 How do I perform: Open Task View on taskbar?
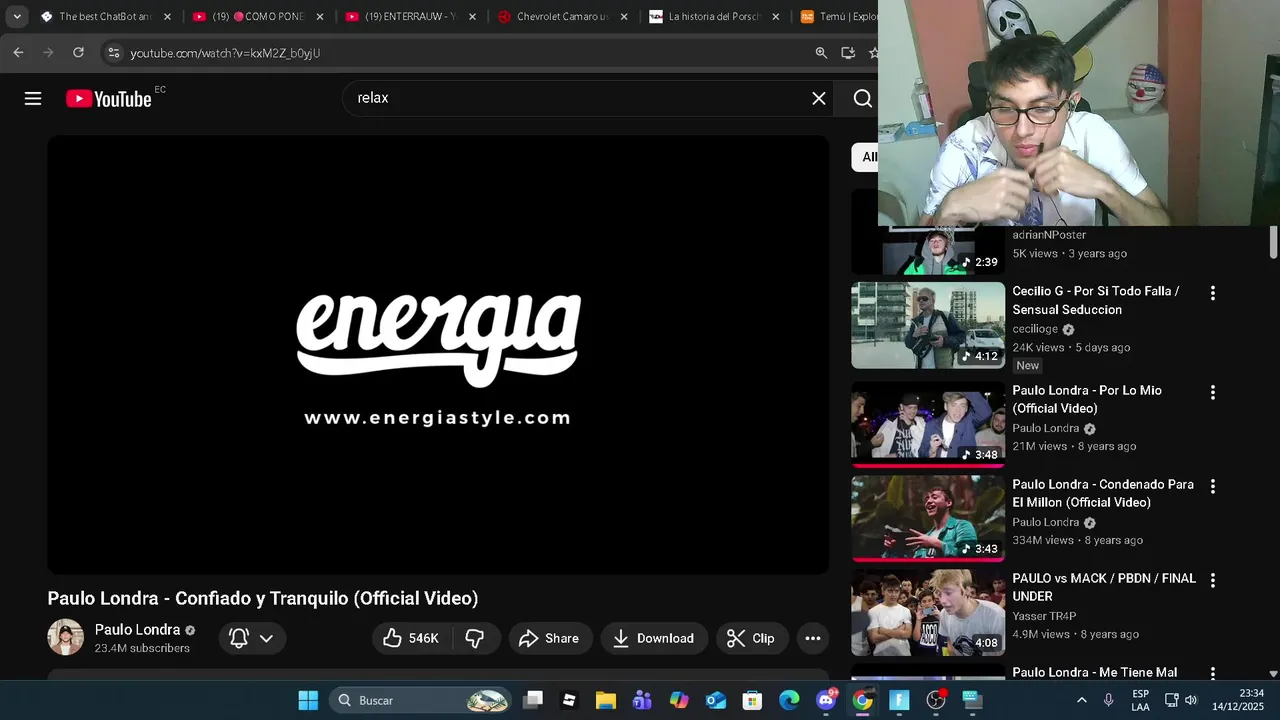pos(533,700)
